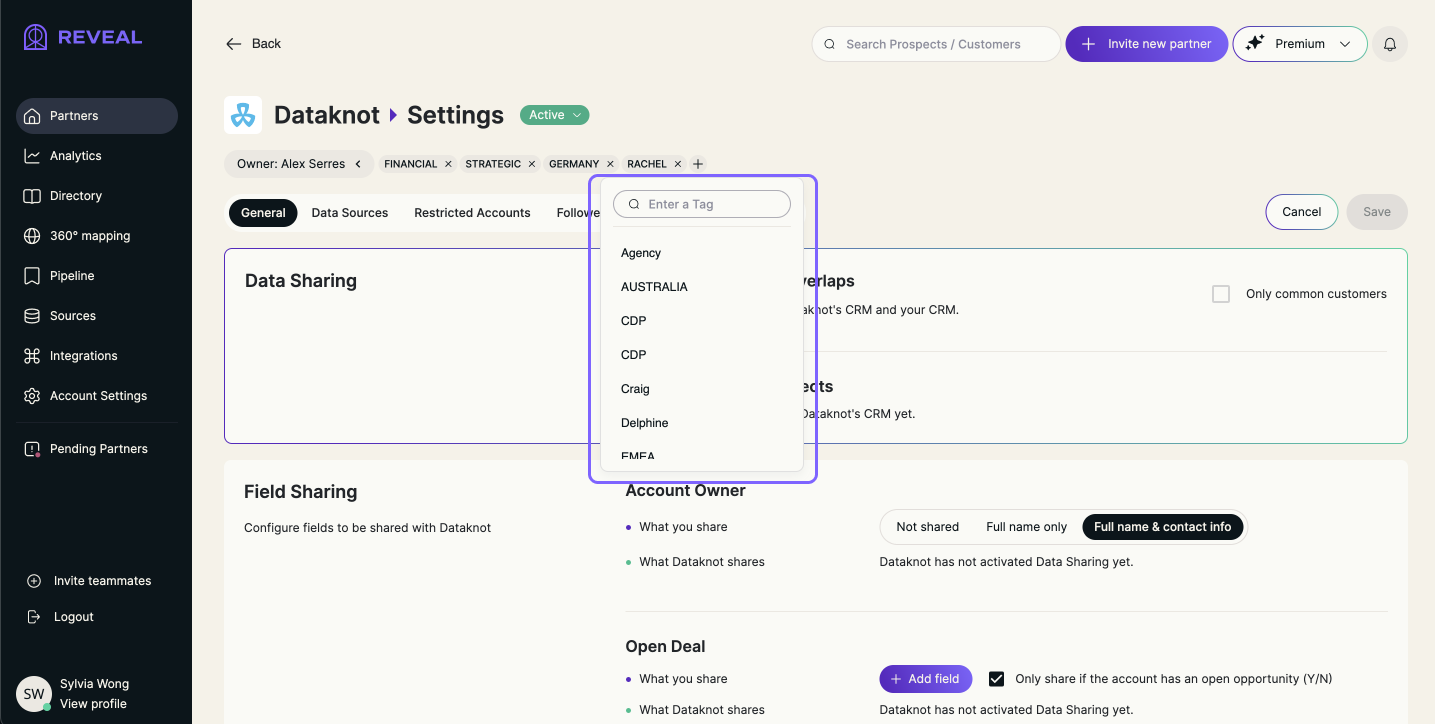Click the Field Sharing heading
This screenshot has height=724, width=1435.
click(300, 492)
